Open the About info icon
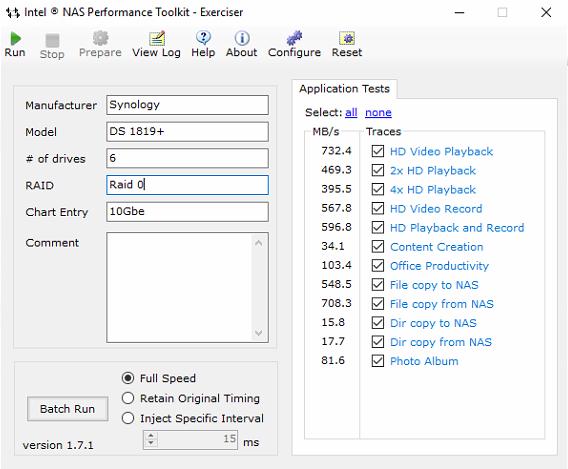 242,38
